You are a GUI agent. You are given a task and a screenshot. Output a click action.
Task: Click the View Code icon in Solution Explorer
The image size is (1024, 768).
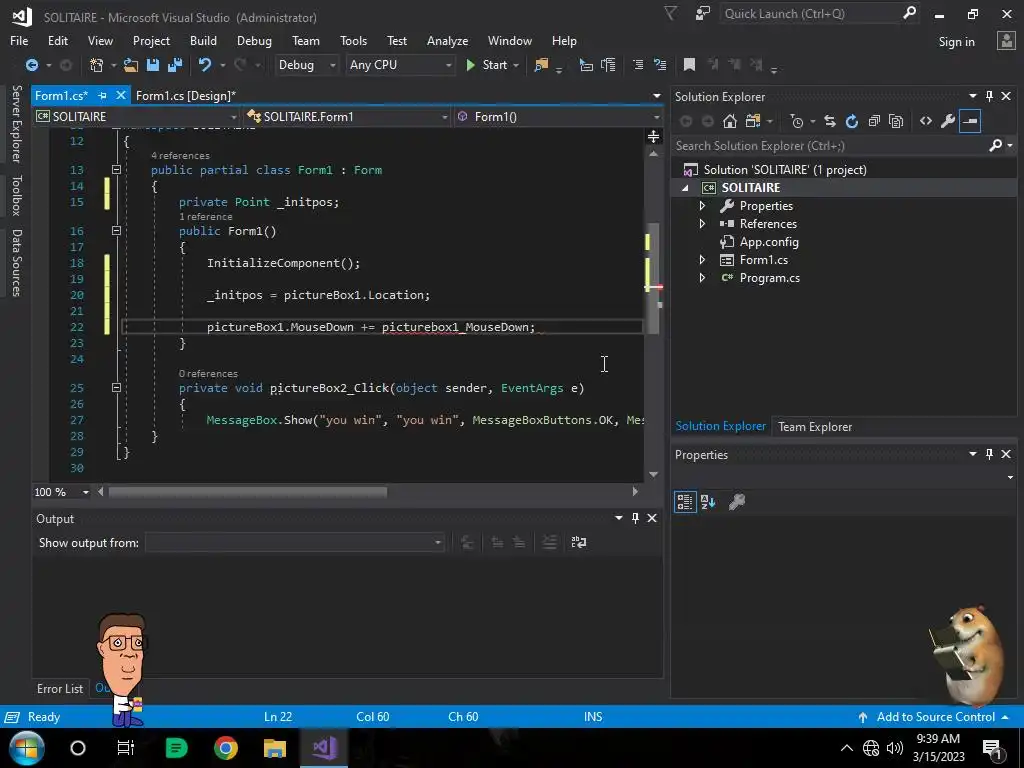click(925, 121)
